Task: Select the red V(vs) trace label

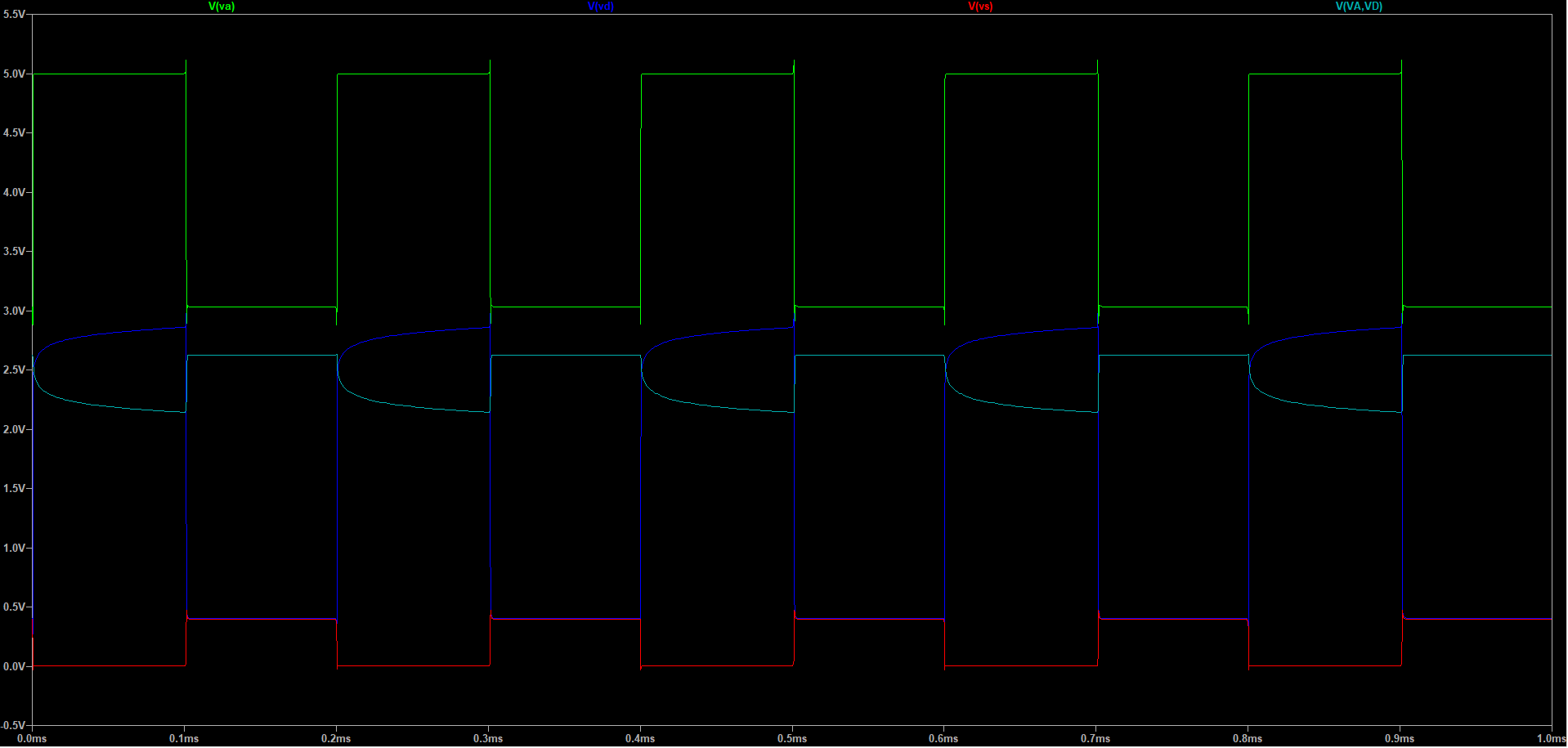Action: pyautogui.click(x=980, y=7)
